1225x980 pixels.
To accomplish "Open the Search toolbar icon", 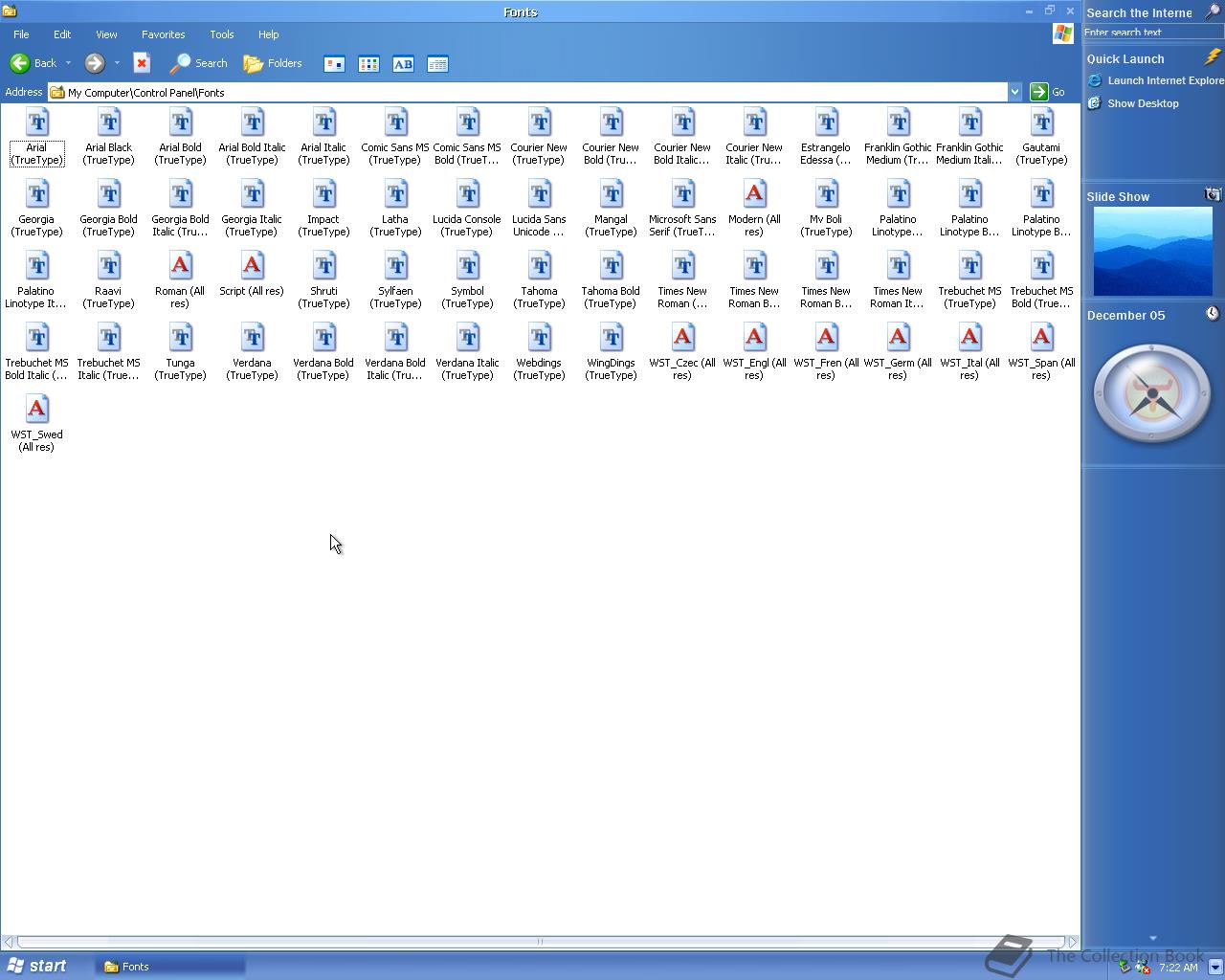I will [x=198, y=63].
